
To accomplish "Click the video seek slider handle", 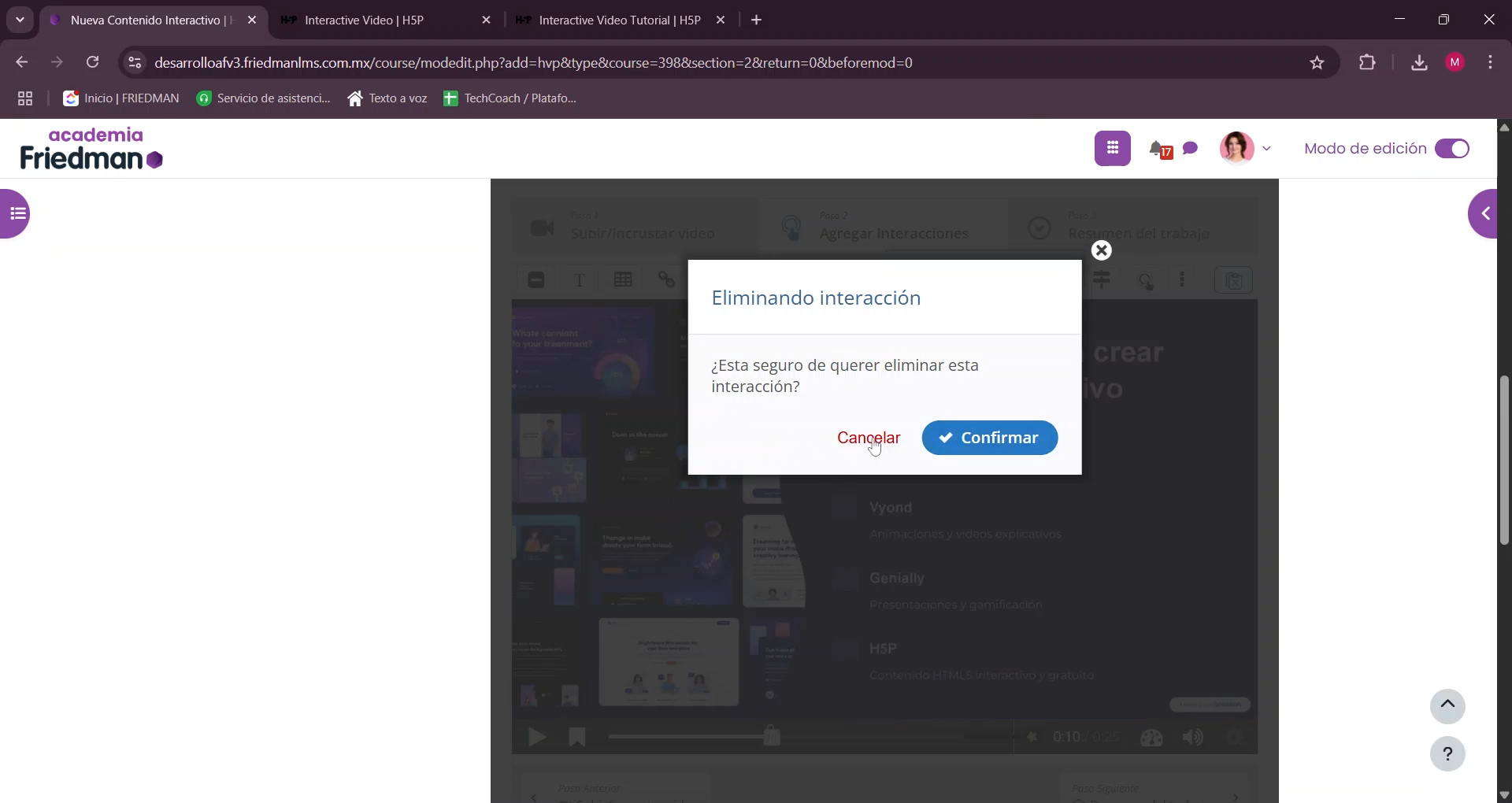I will click(x=772, y=736).
